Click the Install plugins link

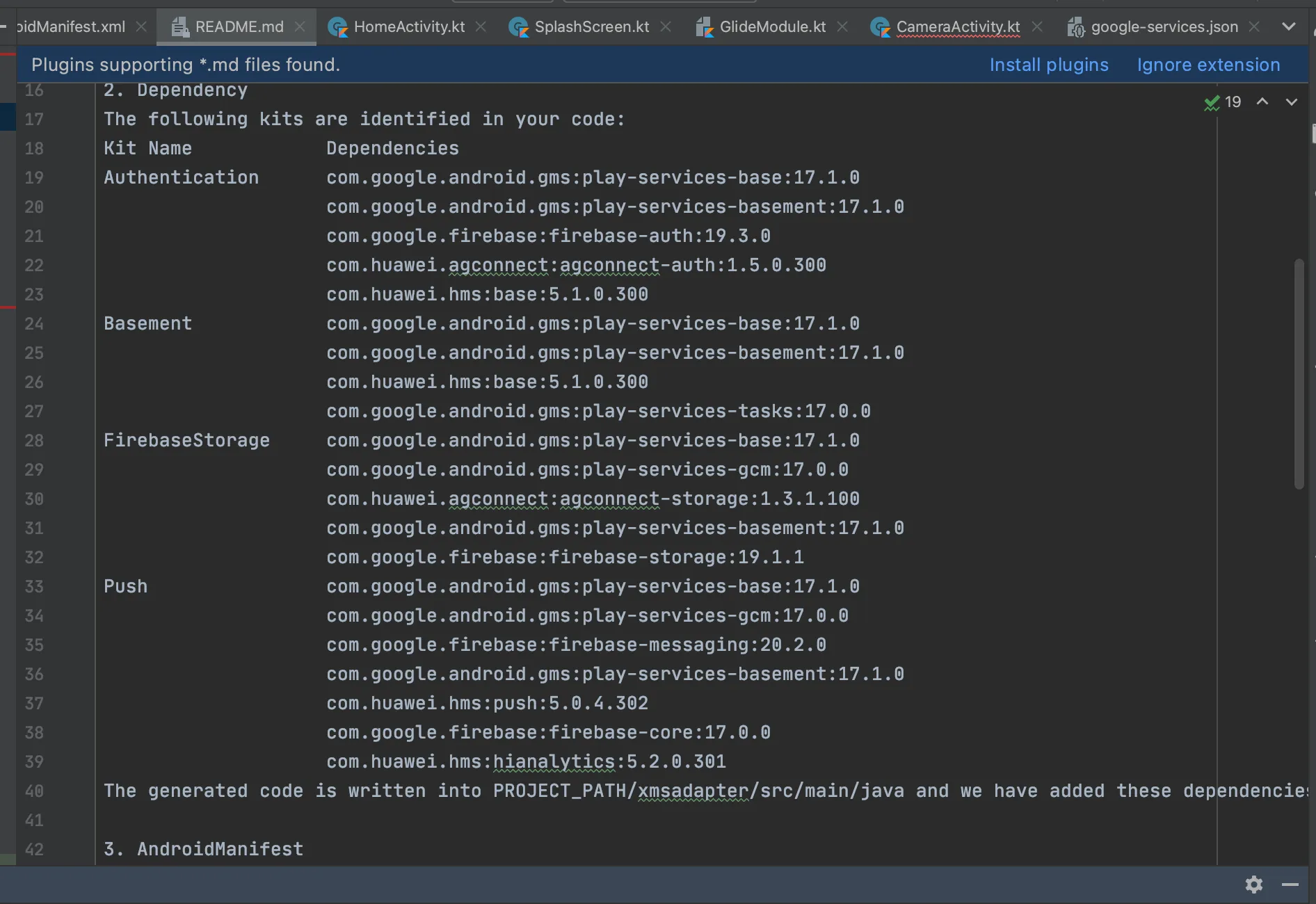coord(1049,65)
